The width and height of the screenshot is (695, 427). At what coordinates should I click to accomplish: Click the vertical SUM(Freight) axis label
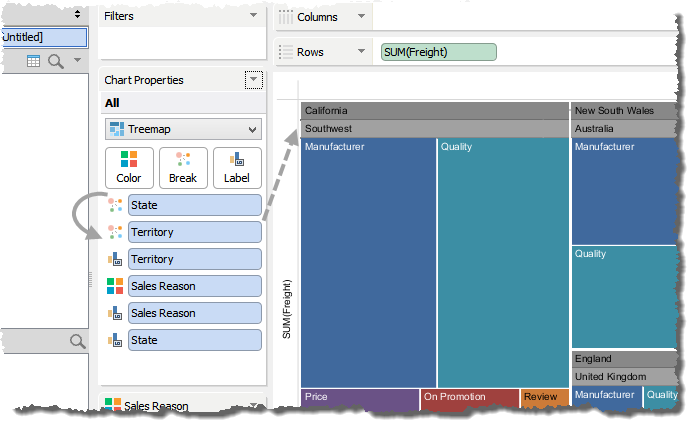(x=287, y=309)
